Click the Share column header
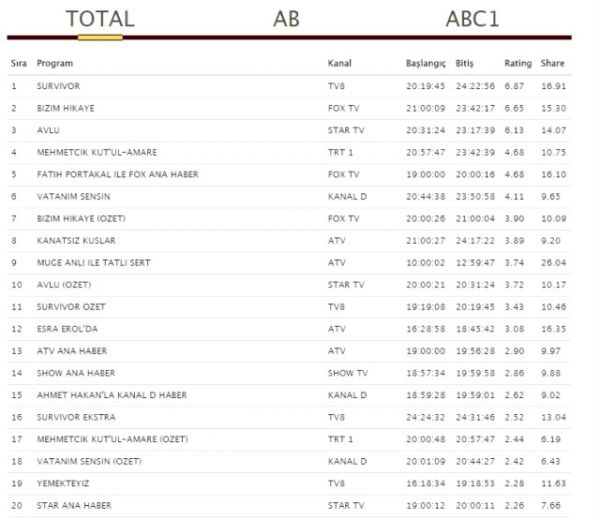This screenshot has height=520, width=600. (x=552, y=63)
